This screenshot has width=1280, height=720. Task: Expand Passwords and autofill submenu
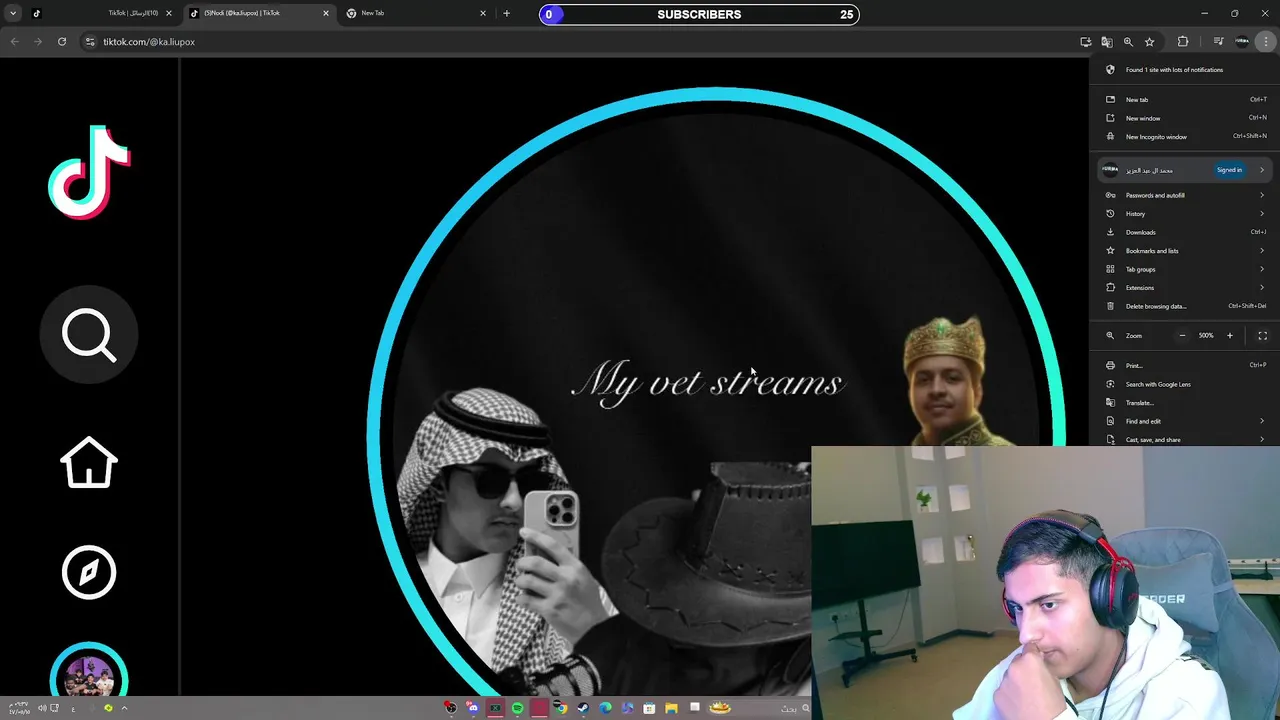(1185, 195)
